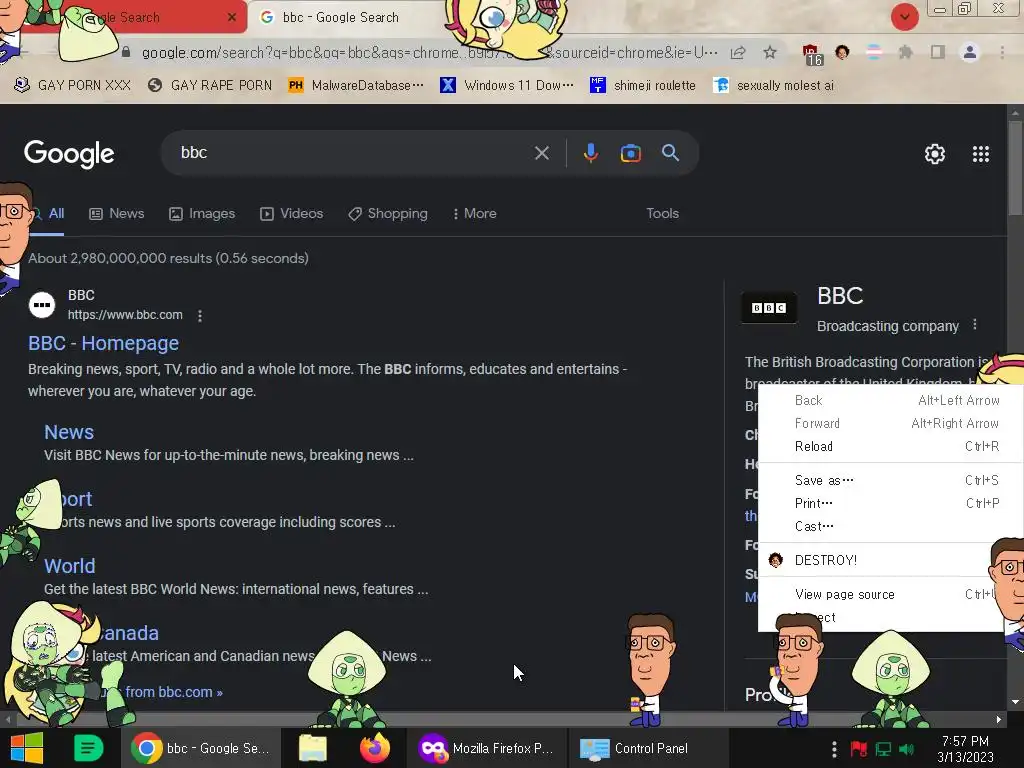Open the 'Windows 11 Dow…' bookmark
The width and height of the screenshot is (1024, 768).
(507, 86)
